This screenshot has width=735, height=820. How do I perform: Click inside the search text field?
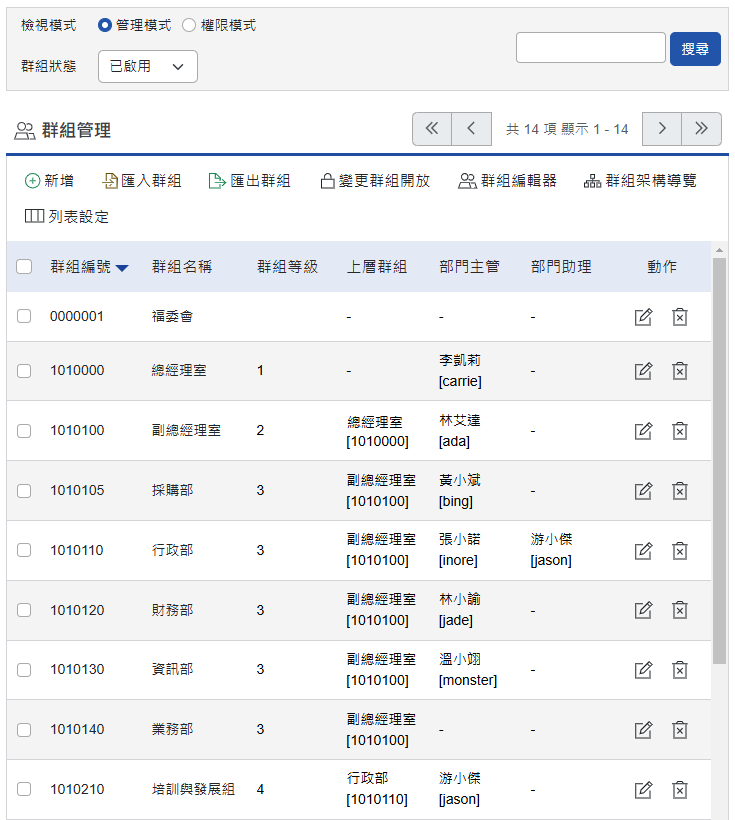pyautogui.click(x=590, y=47)
